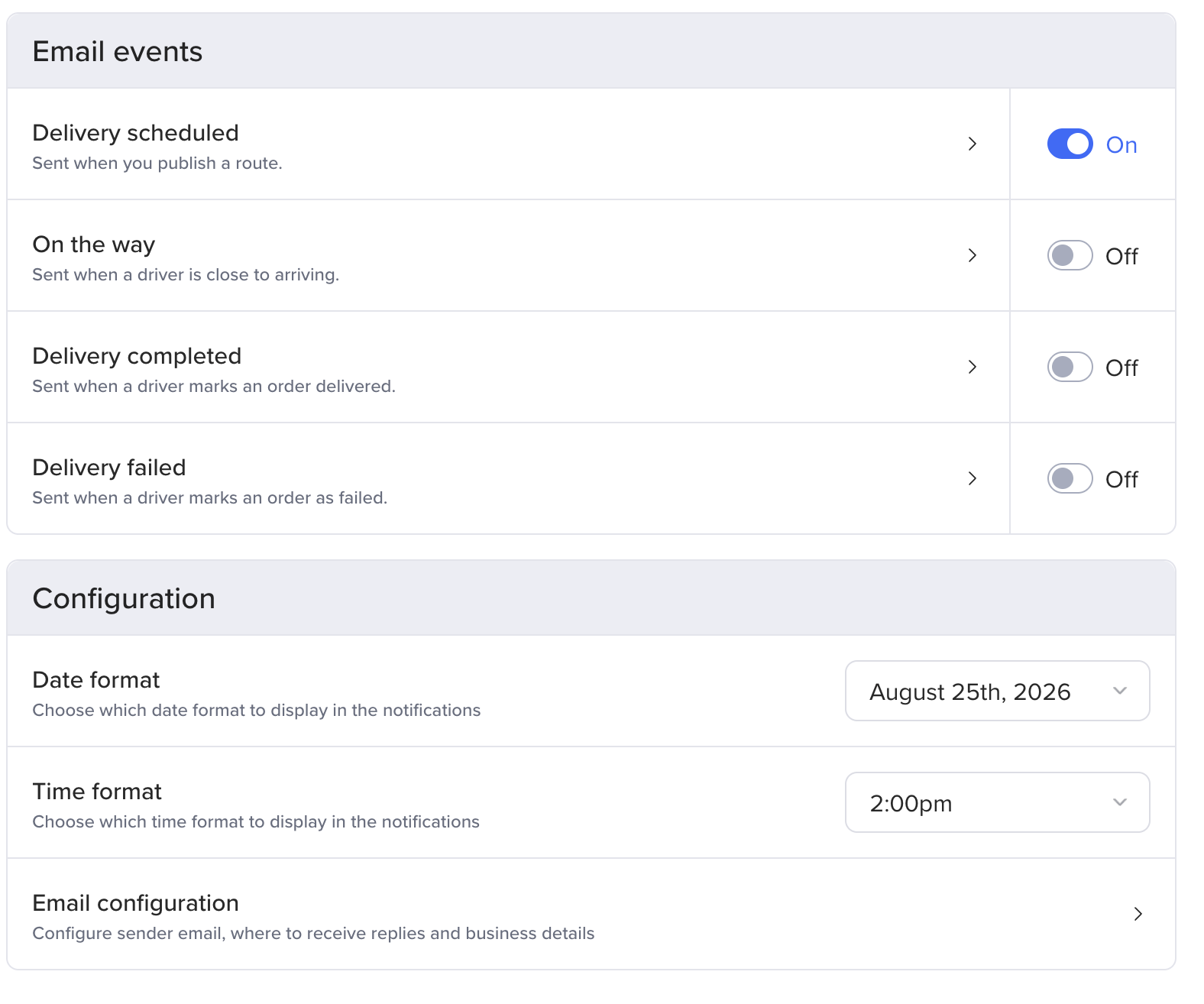Enable On the way email toggle
Viewport: 1204px width, 1004px height.
click(x=1070, y=255)
